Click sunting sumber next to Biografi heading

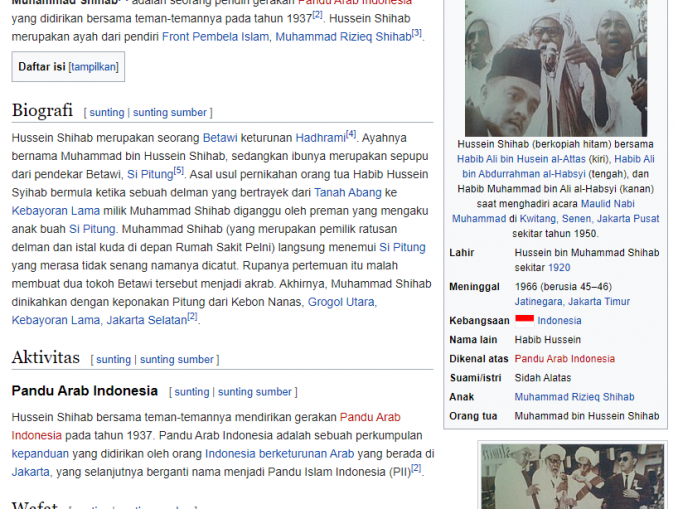point(170,112)
